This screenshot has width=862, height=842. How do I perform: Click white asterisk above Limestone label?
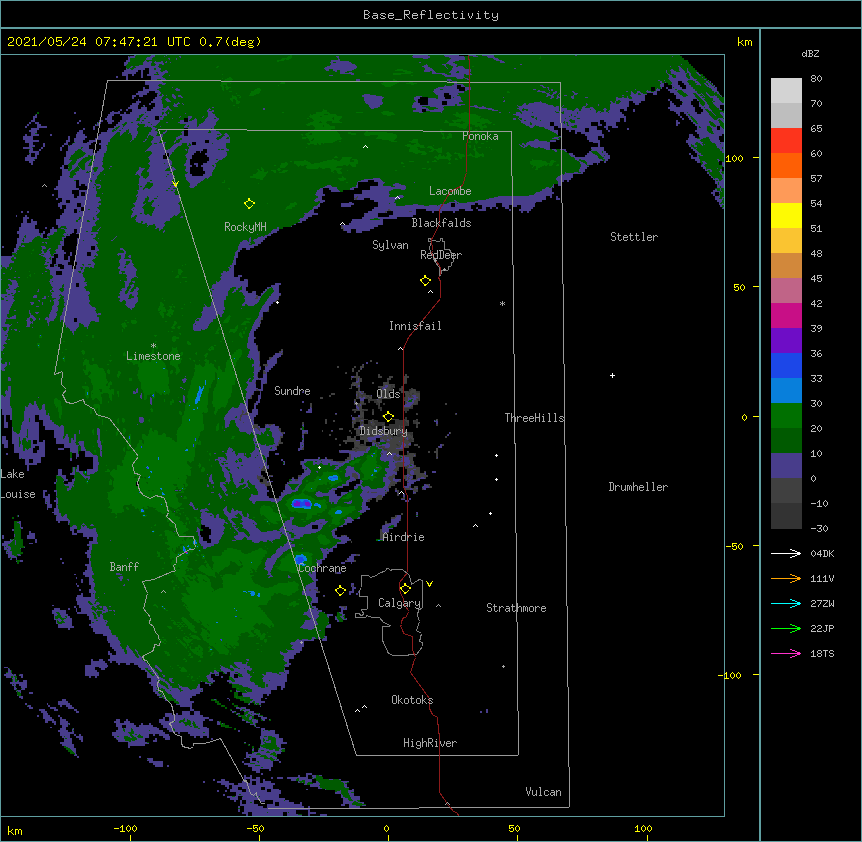coord(153,346)
